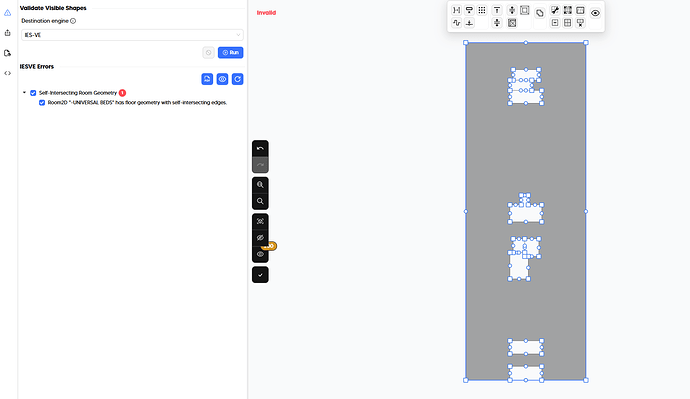Image resolution: width=690 pixels, height=399 pixels.
Task: Click the blue export errors file button
Action: click(207, 79)
